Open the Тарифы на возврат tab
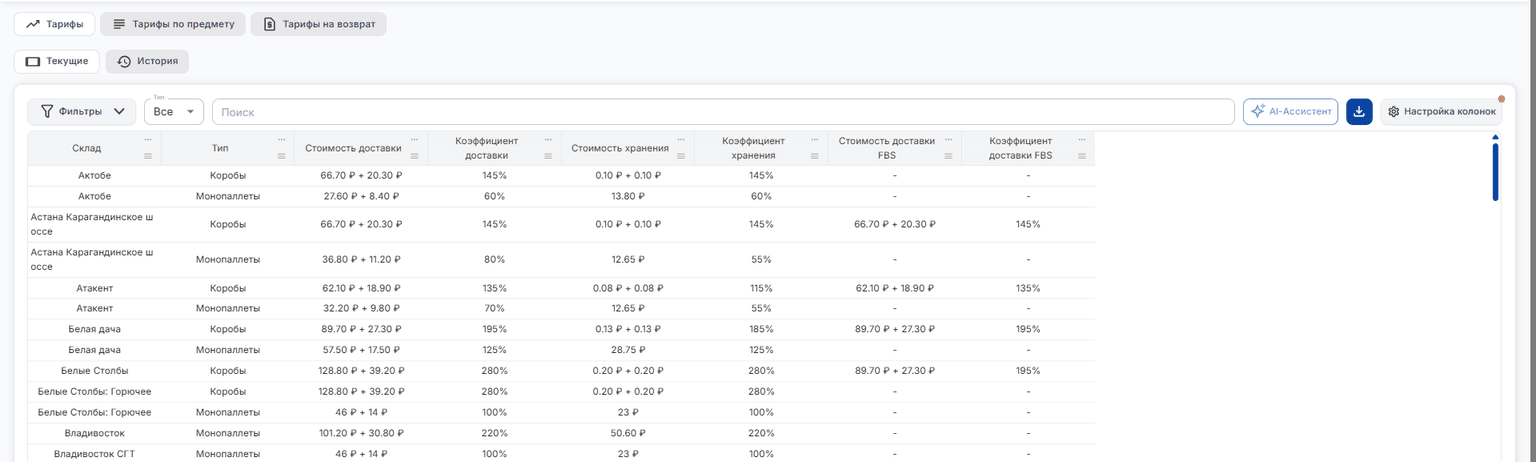1536x462 pixels. pos(318,24)
